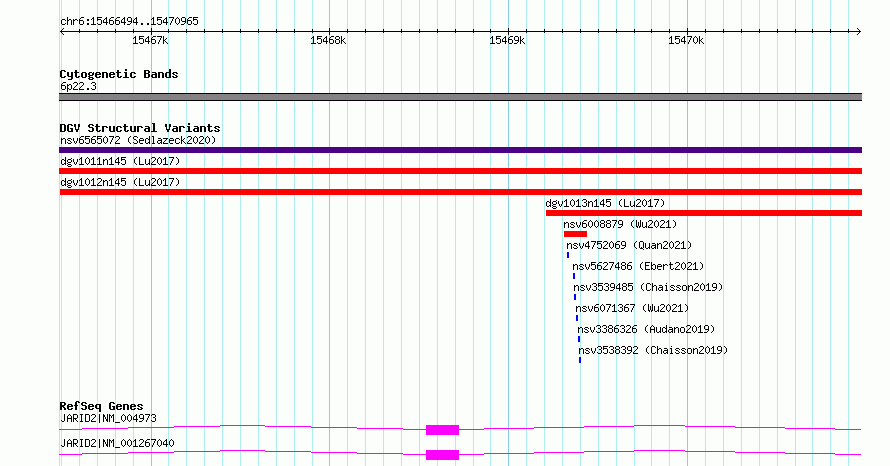Image resolution: width=890 pixels, height=466 pixels.
Task: Click the chr6:15466494..15470965 coordinates label
Action: [129, 22]
